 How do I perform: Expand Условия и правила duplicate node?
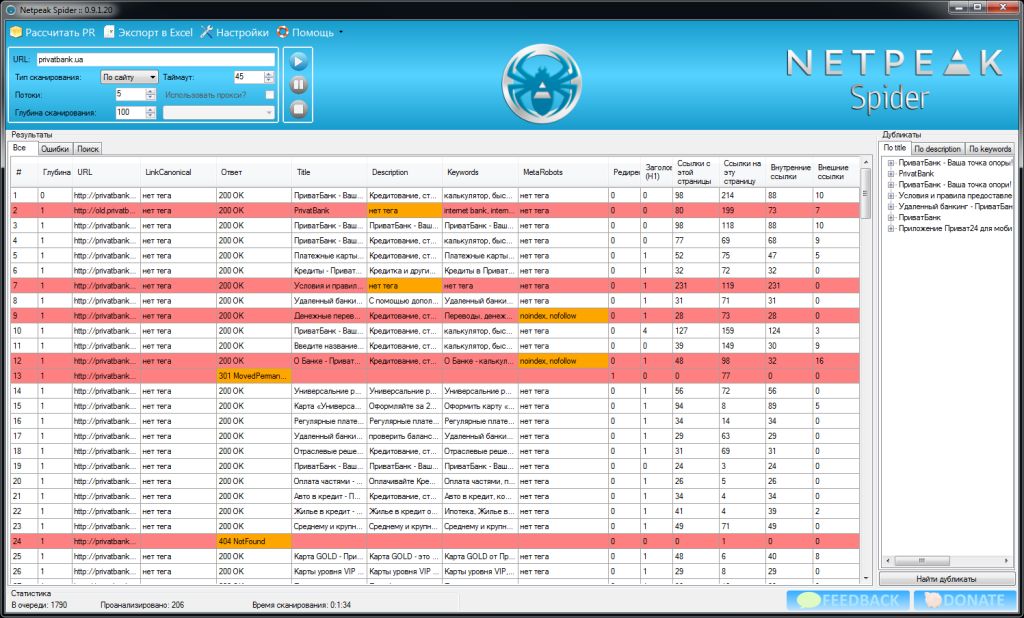(x=891, y=195)
